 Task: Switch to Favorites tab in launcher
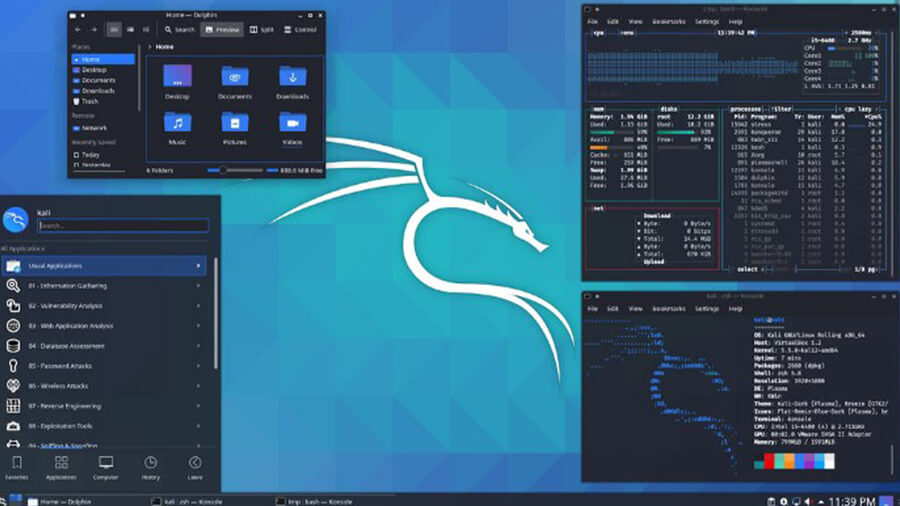click(x=17, y=468)
